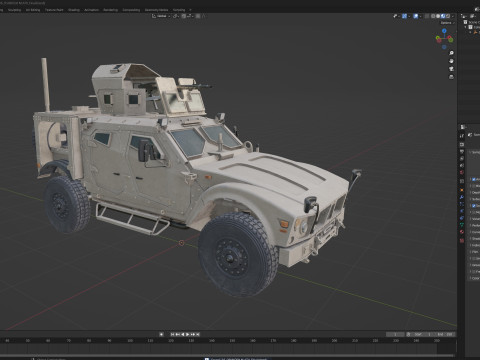480x360 pixels.
Task: Open the Modifiers wrench properties tab
Action: pyautogui.click(x=462, y=197)
